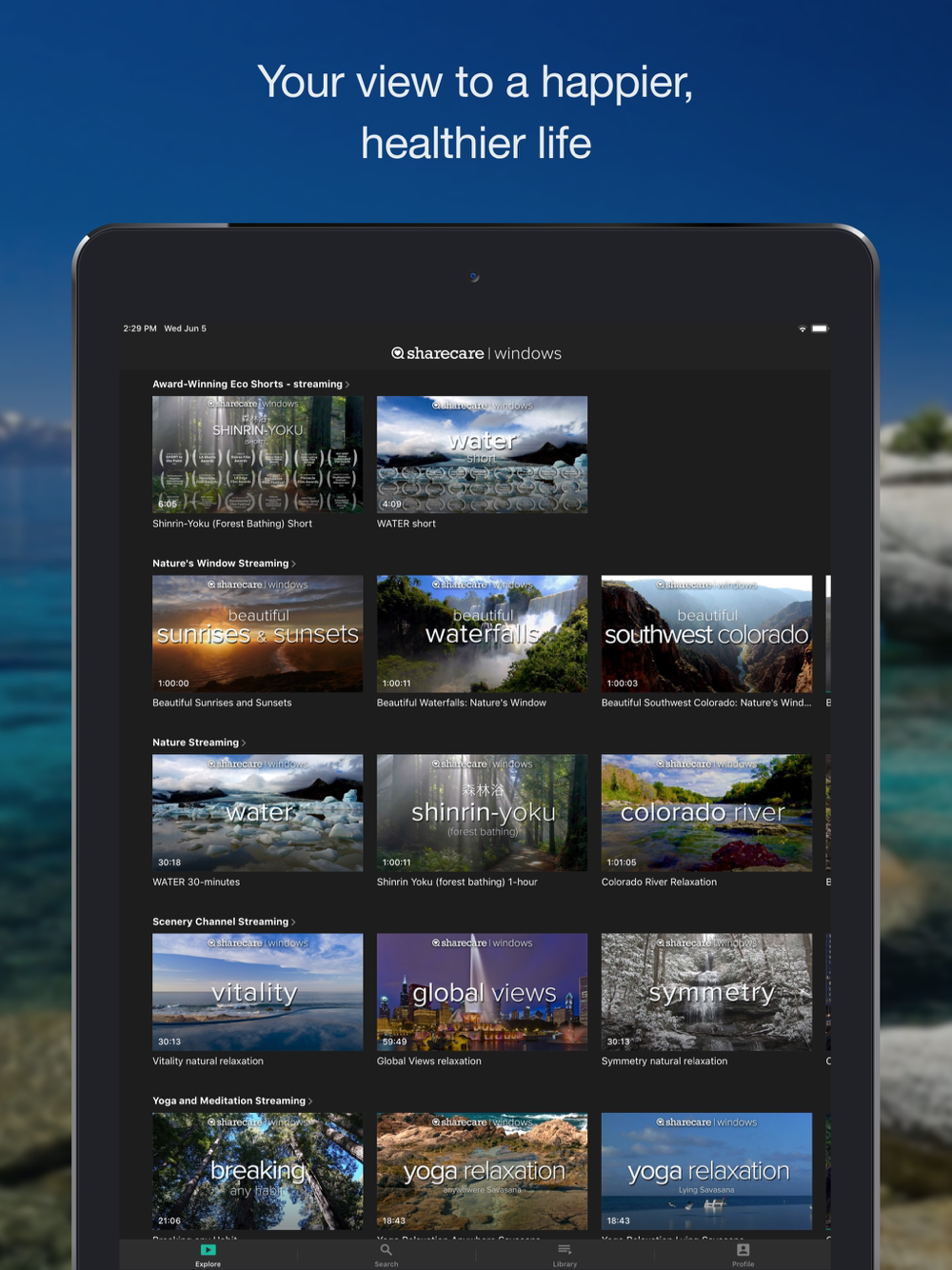The width and height of the screenshot is (952, 1270).
Task: Open the Library tab icon
Action: click(x=565, y=1250)
